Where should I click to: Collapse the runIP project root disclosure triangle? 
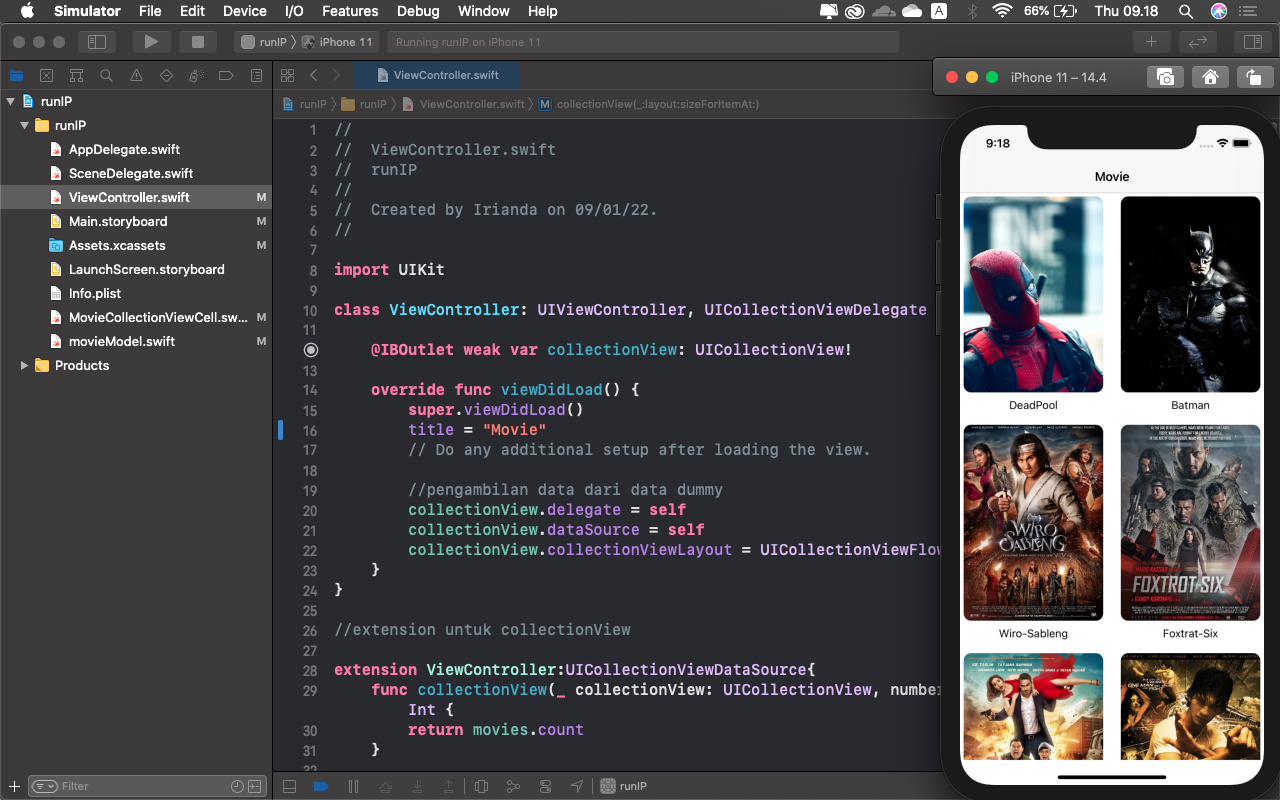pyautogui.click(x=11, y=101)
